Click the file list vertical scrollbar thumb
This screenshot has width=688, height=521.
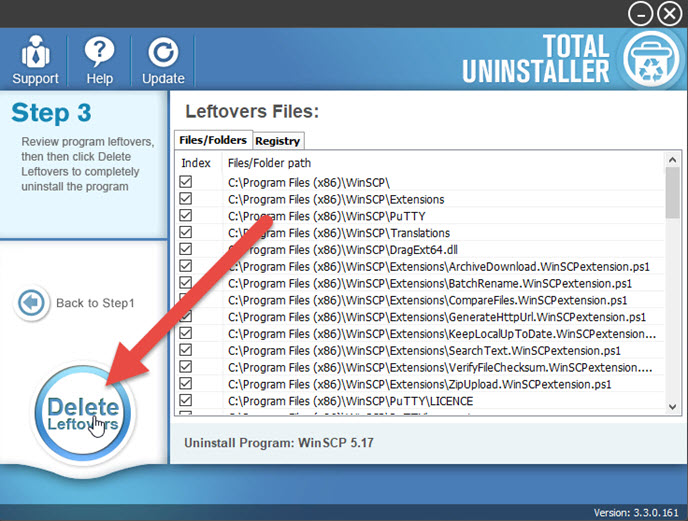click(672, 193)
